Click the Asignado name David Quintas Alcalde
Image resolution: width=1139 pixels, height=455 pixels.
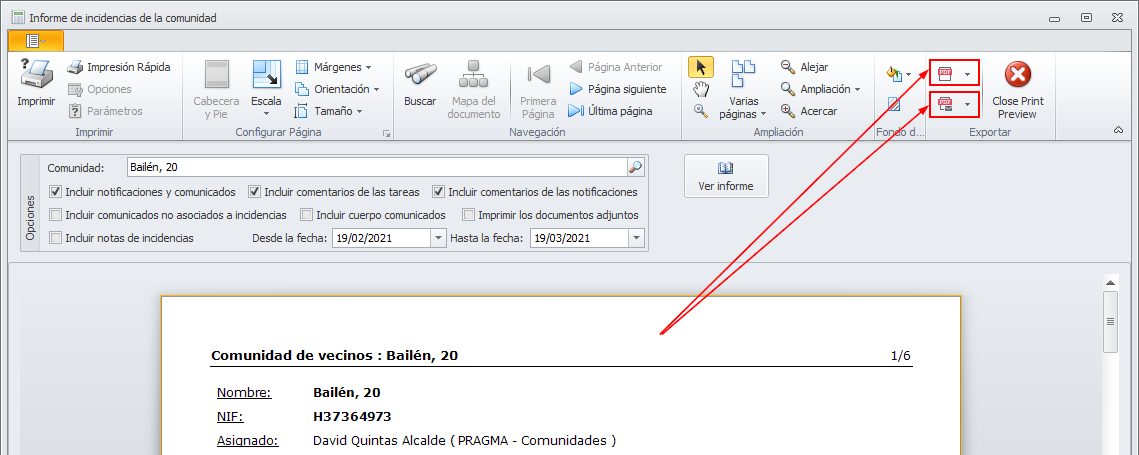click(x=382, y=440)
